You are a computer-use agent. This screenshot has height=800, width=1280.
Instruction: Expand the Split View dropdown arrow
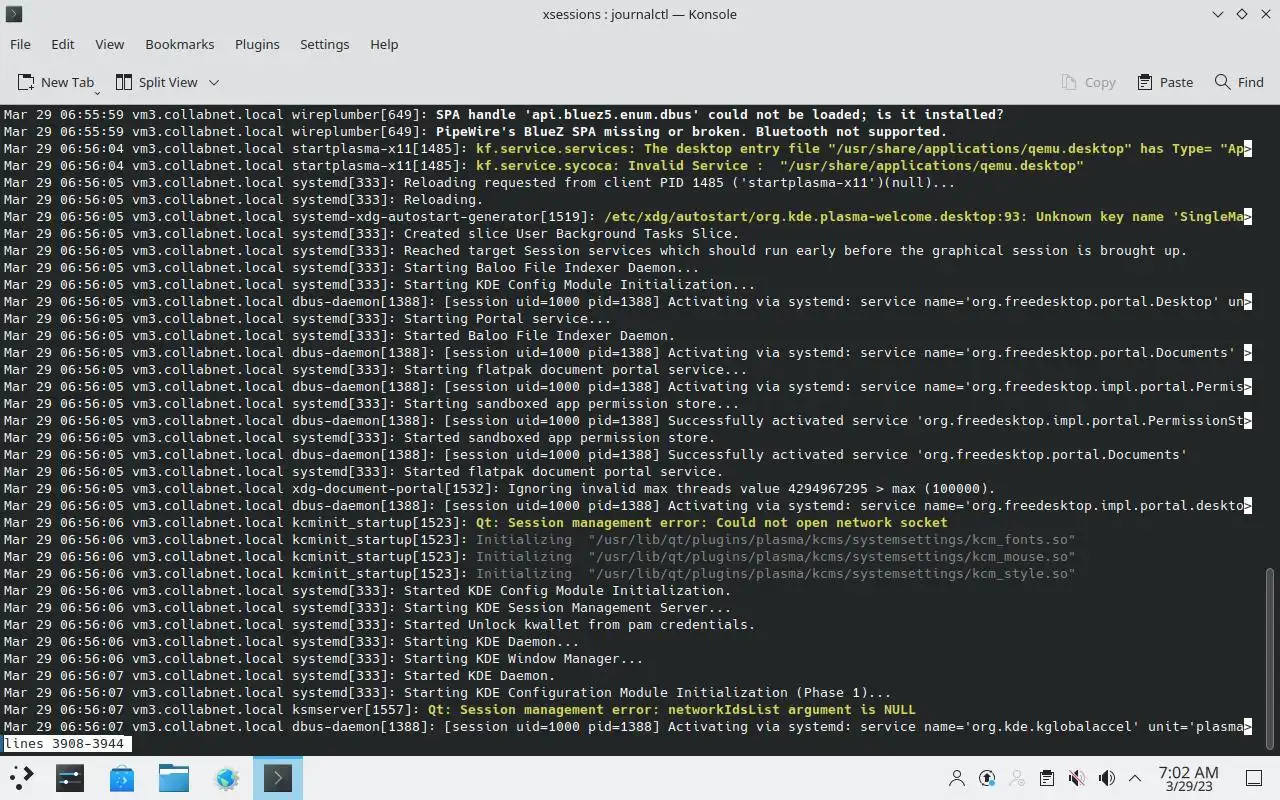(x=213, y=82)
